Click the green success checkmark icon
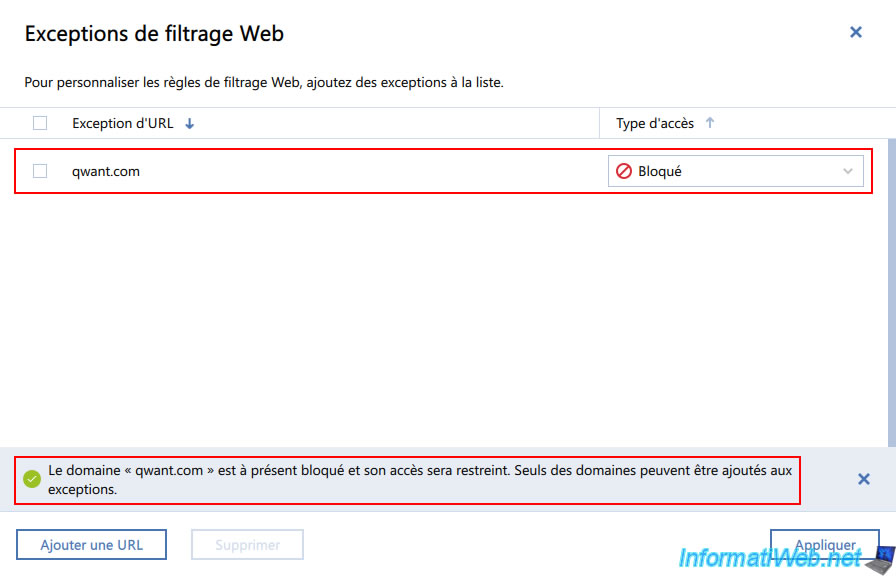Screen dimensions: 896x576 (x=32, y=479)
